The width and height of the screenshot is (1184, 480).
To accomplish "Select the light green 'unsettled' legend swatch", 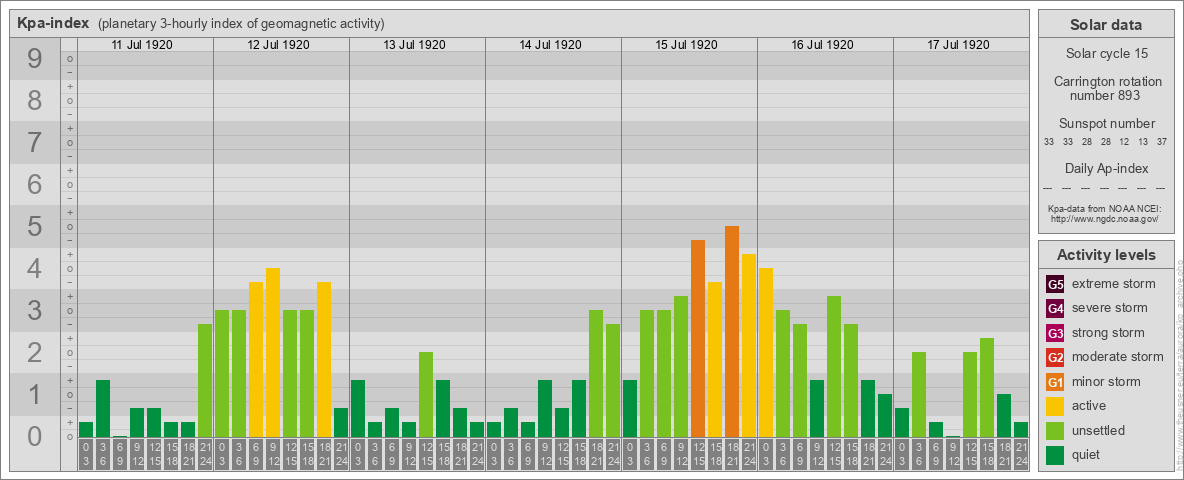I will [1055, 430].
